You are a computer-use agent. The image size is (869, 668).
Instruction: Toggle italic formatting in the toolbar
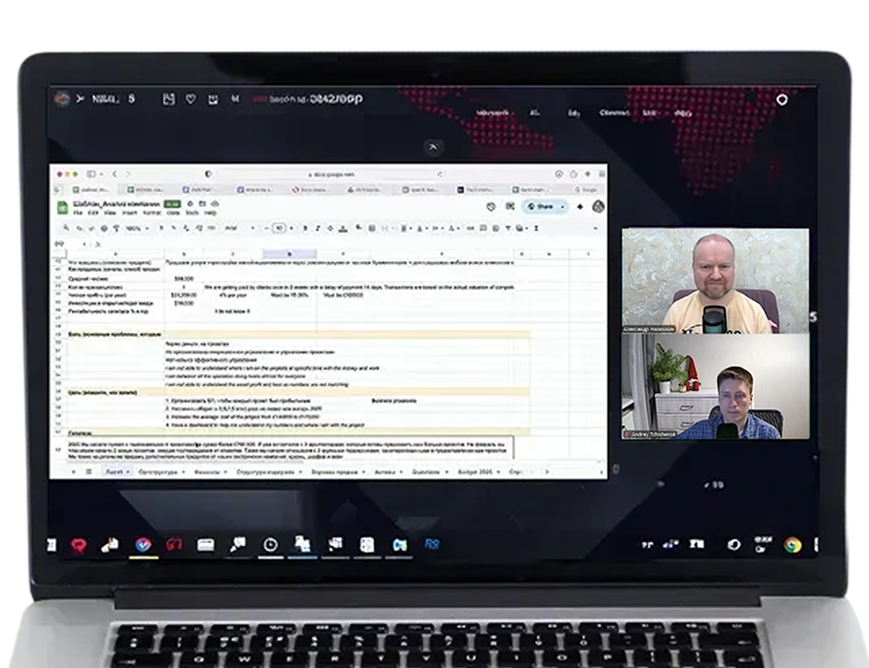(318, 228)
